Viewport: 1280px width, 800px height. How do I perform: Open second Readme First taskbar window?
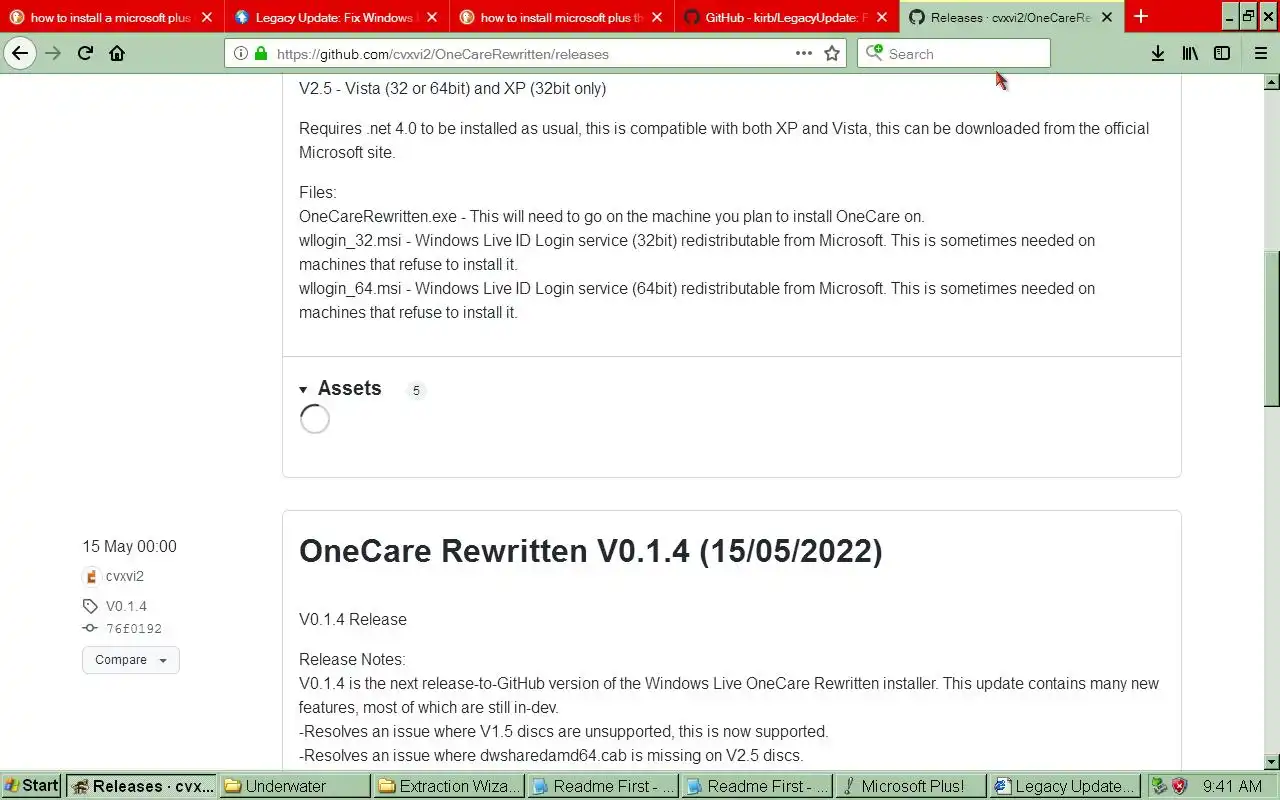[x=757, y=786]
